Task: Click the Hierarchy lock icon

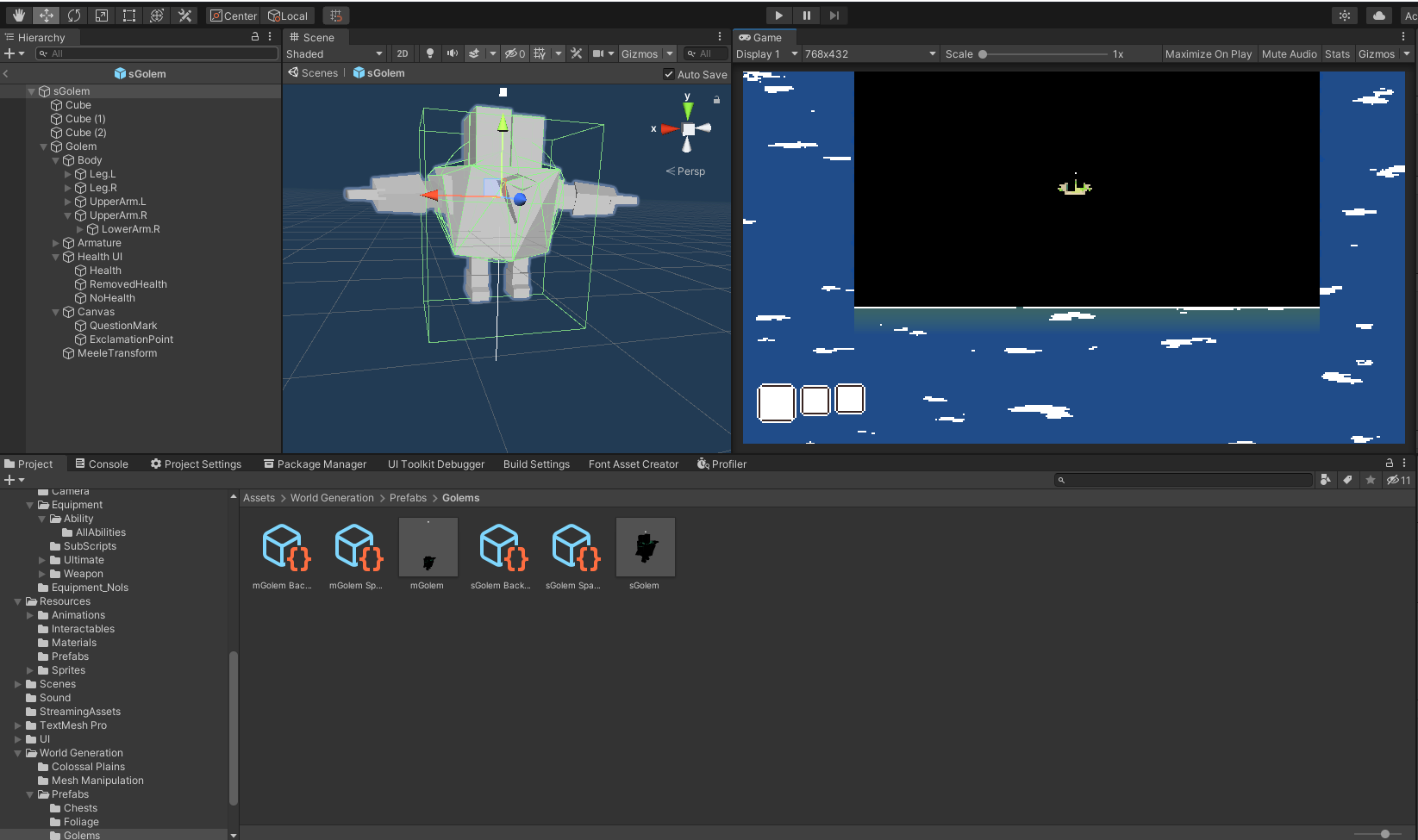Action: (x=255, y=36)
